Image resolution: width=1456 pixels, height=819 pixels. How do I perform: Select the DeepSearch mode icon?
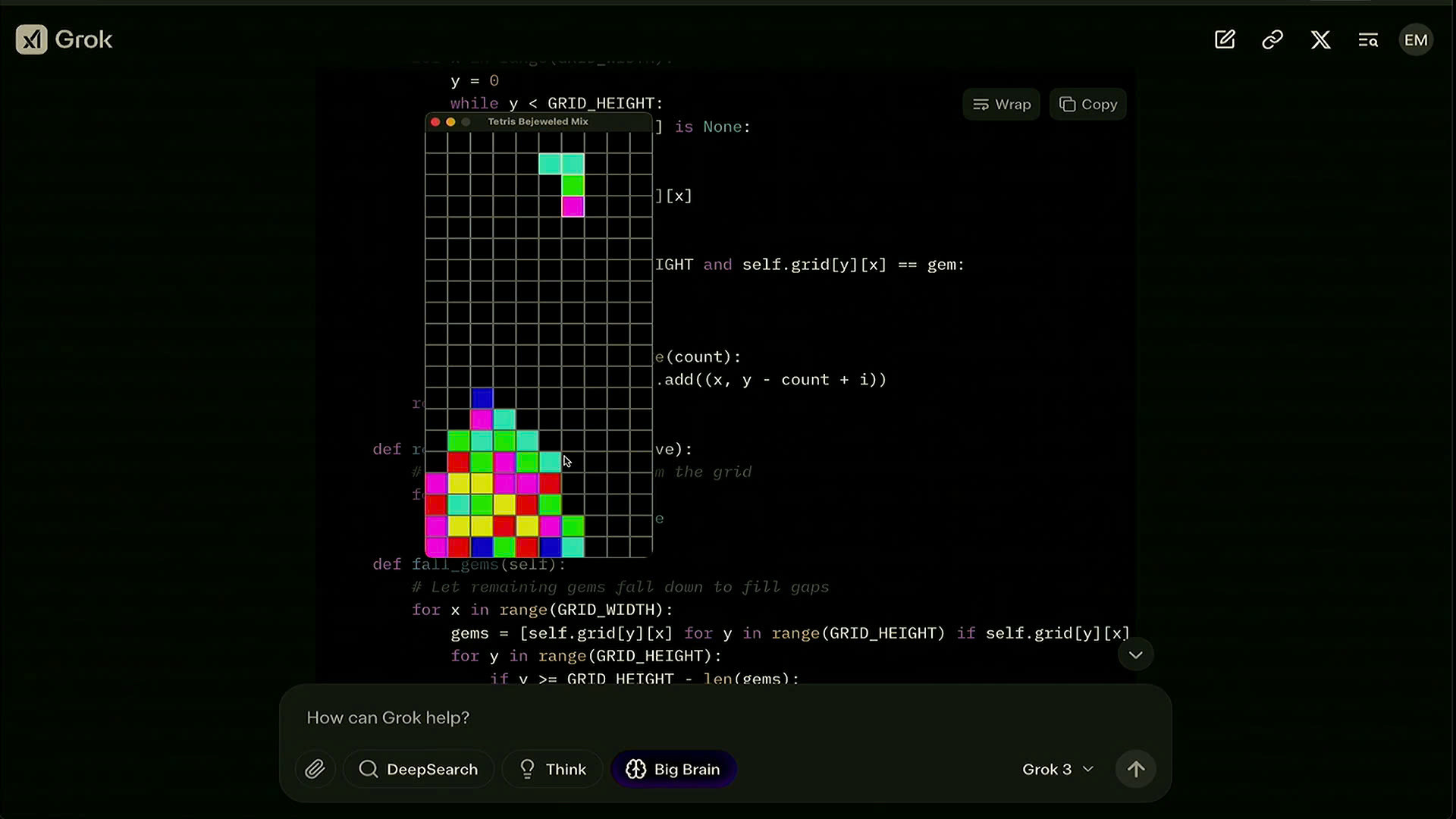tap(369, 769)
